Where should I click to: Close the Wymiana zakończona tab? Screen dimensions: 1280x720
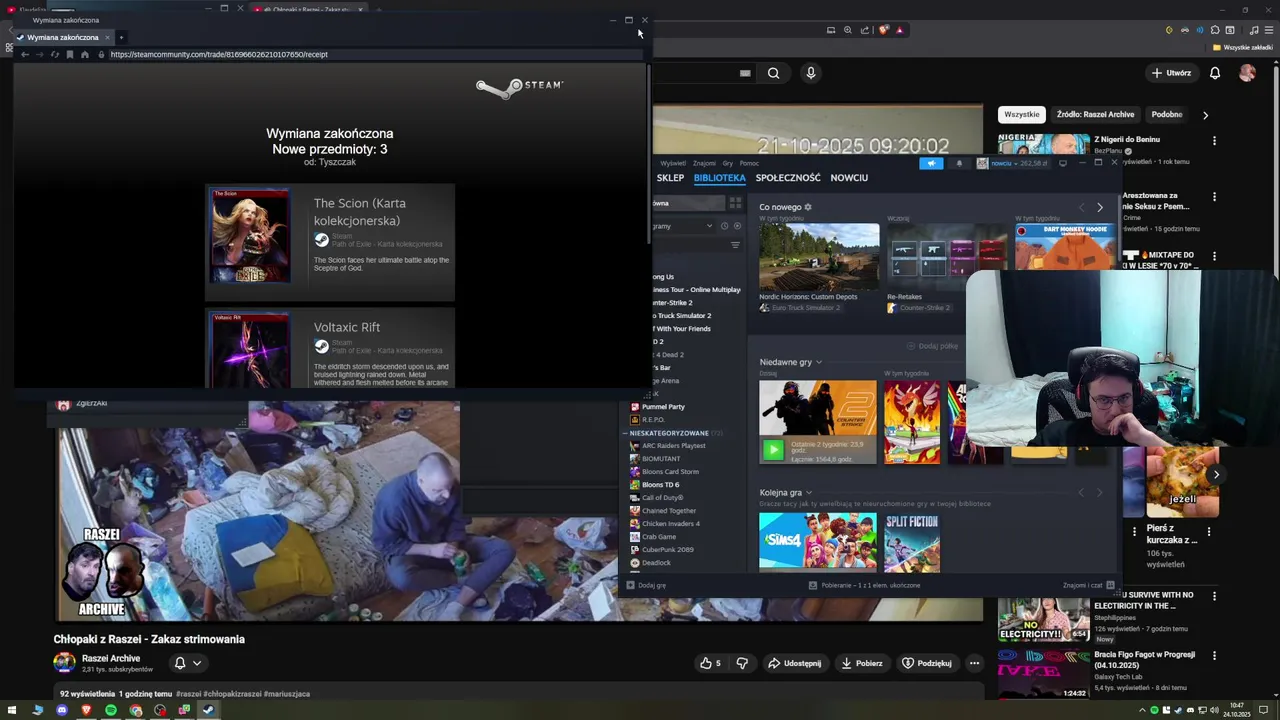click(x=107, y=37)
